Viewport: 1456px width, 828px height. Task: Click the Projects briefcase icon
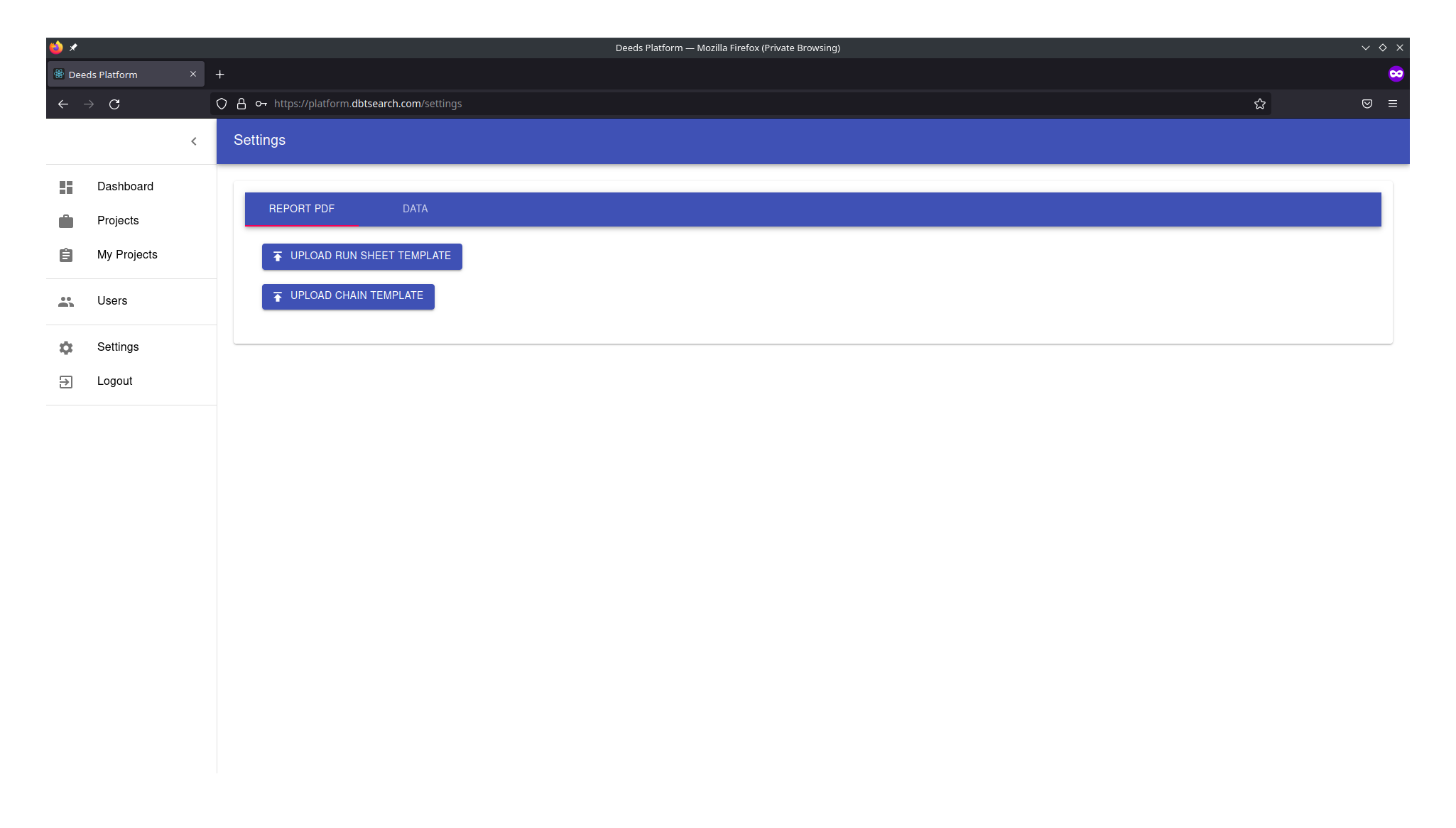(x=66, y=222)
